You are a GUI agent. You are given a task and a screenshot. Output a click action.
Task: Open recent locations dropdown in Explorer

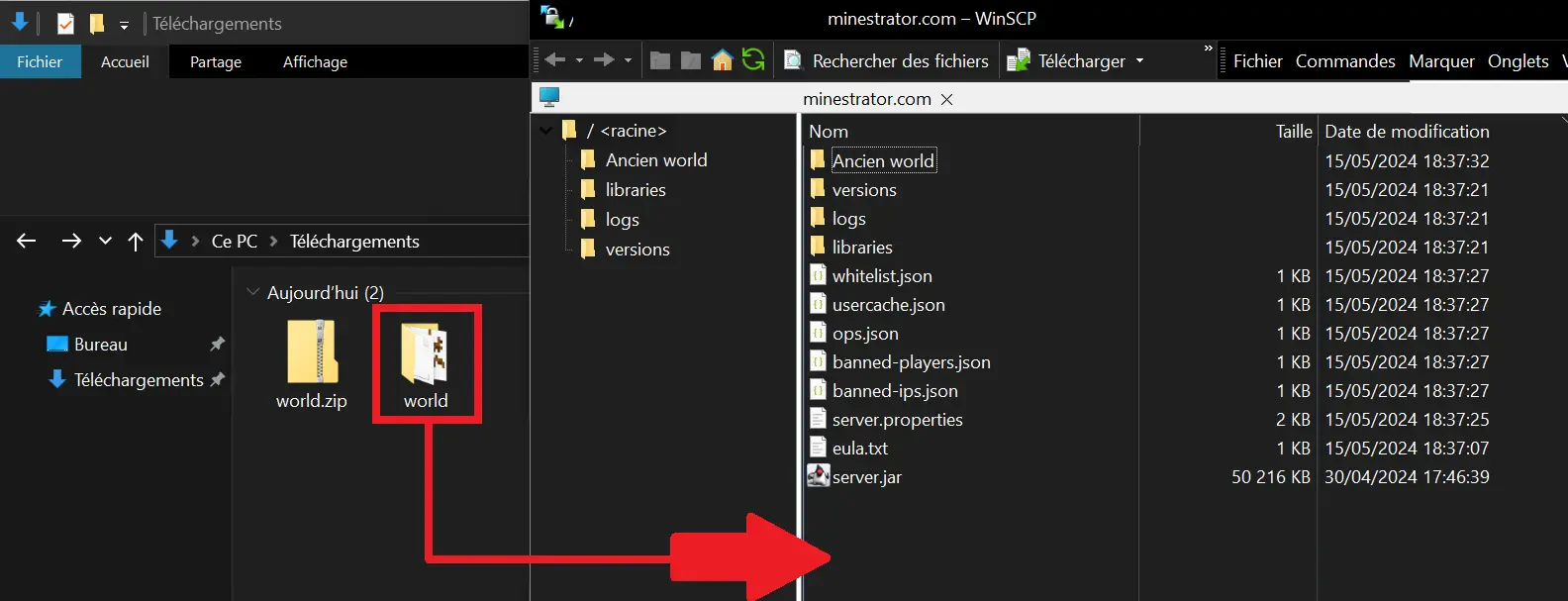(x=105, y=242)
